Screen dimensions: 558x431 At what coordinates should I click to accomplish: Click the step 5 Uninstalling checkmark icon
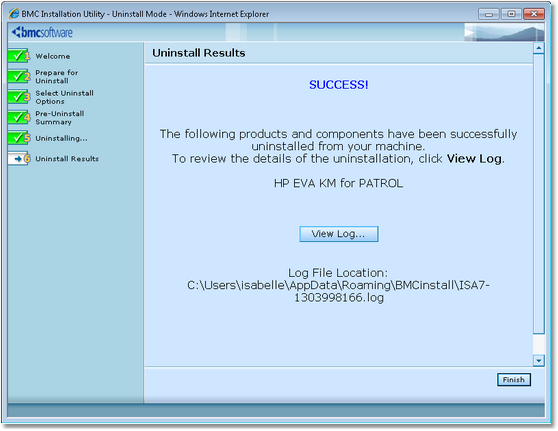19,138
